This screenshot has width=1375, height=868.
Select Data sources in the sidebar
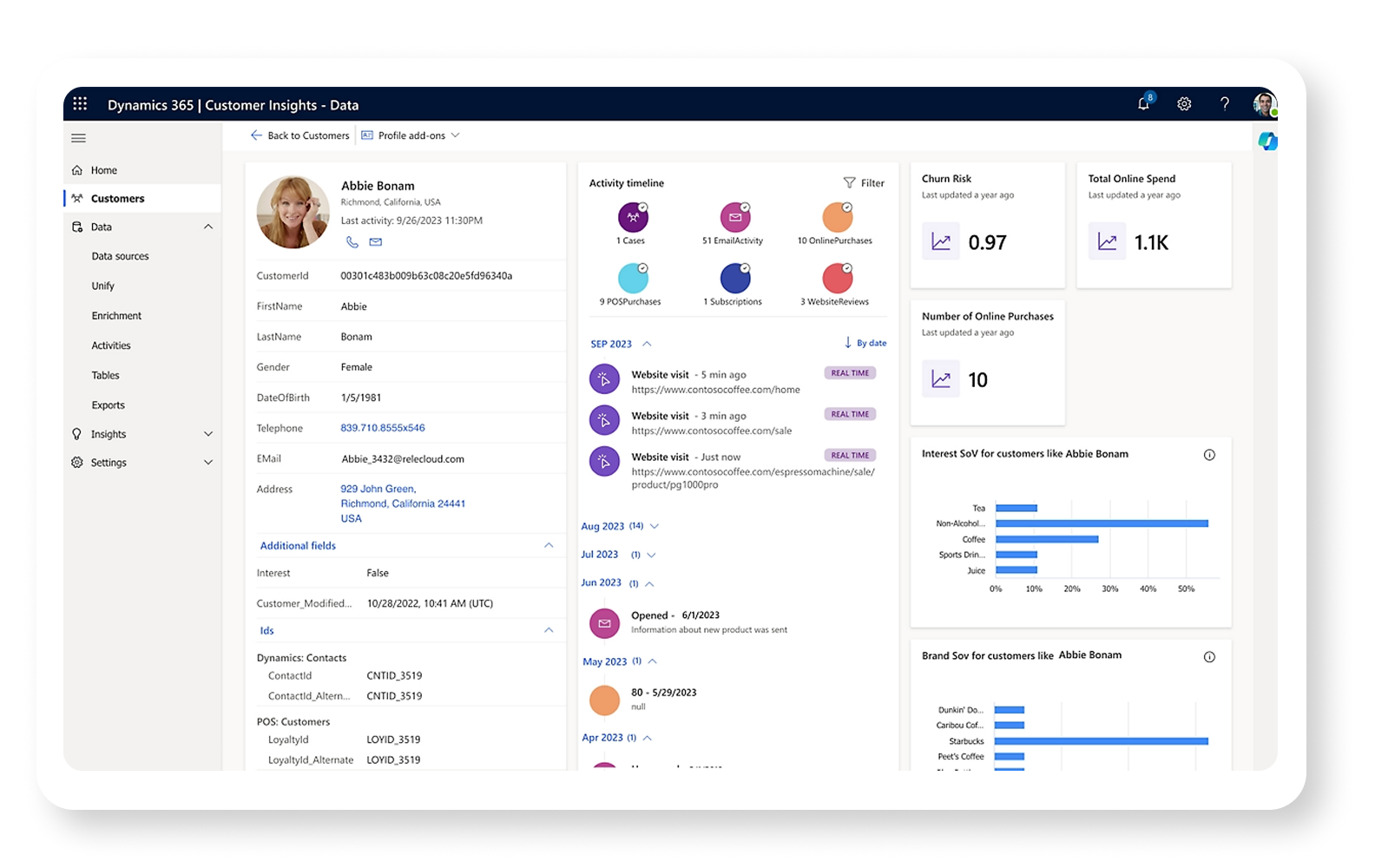(120, 256)
